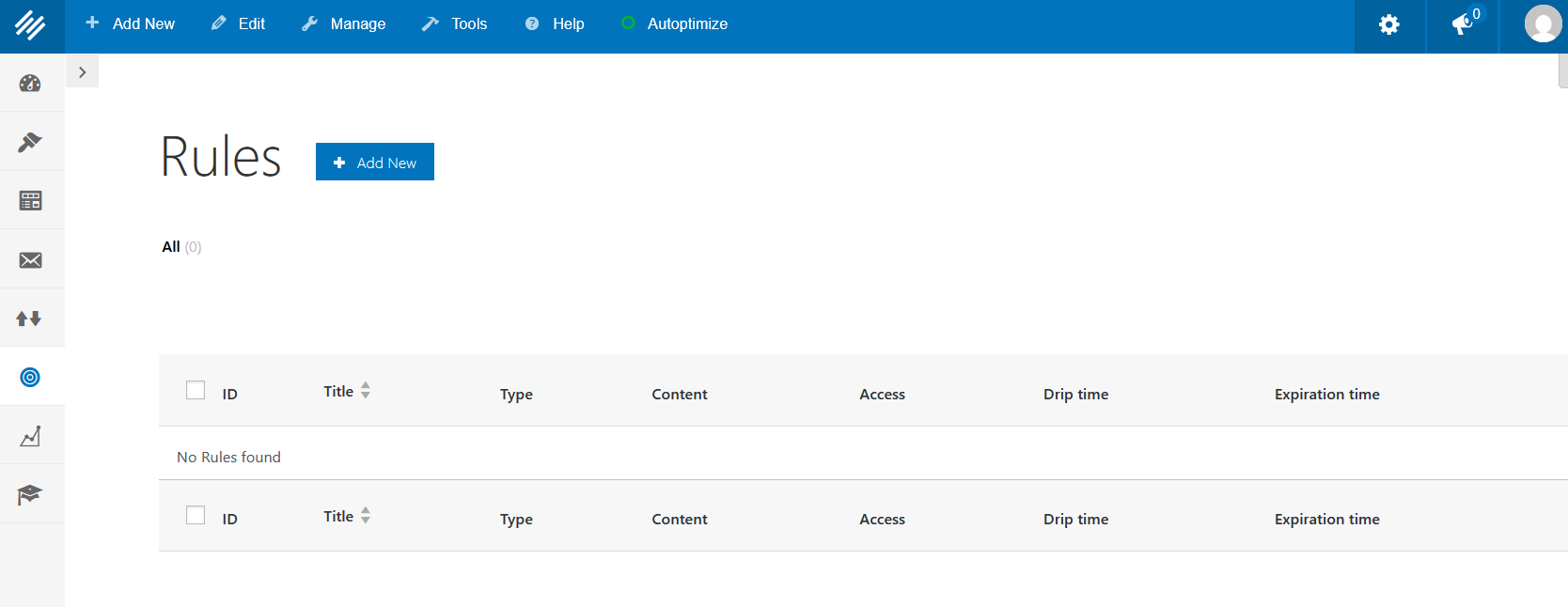Screen dimensions: 1568x607
Task: Click the blue Add New rule button
Action: click(x=375, y=163)
